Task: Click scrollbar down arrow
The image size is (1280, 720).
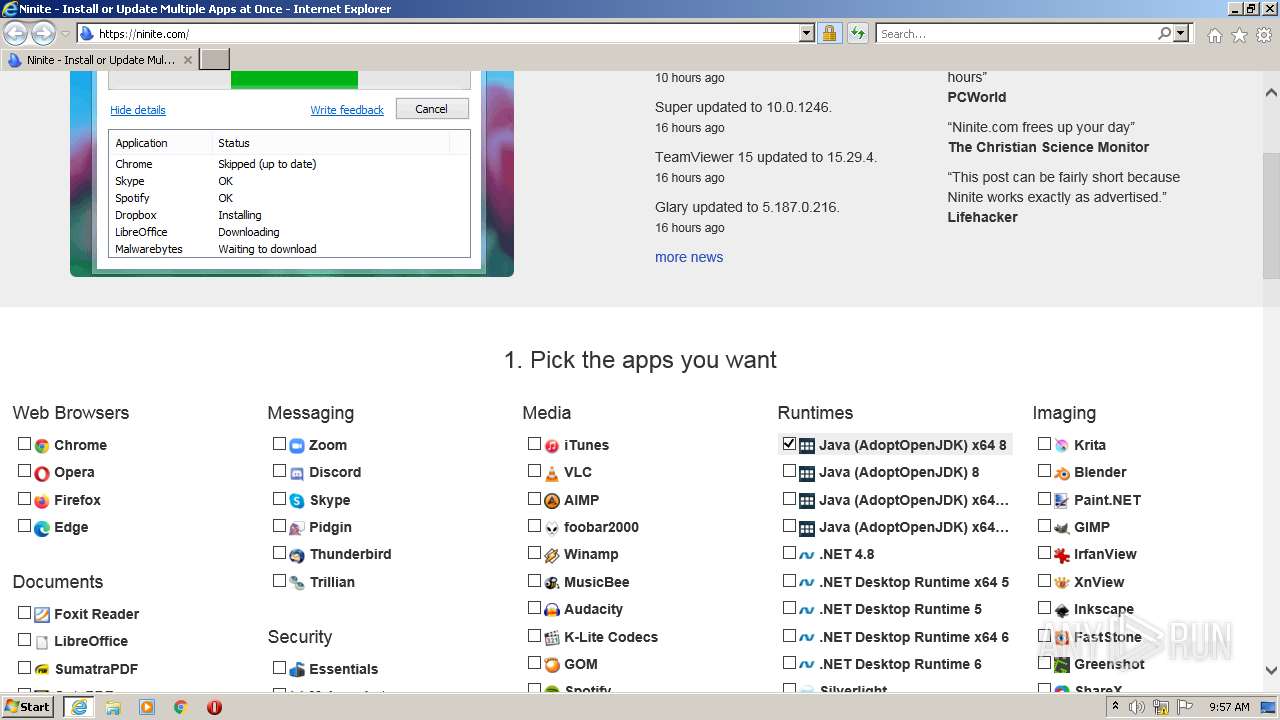Action: click(1271, 671)
